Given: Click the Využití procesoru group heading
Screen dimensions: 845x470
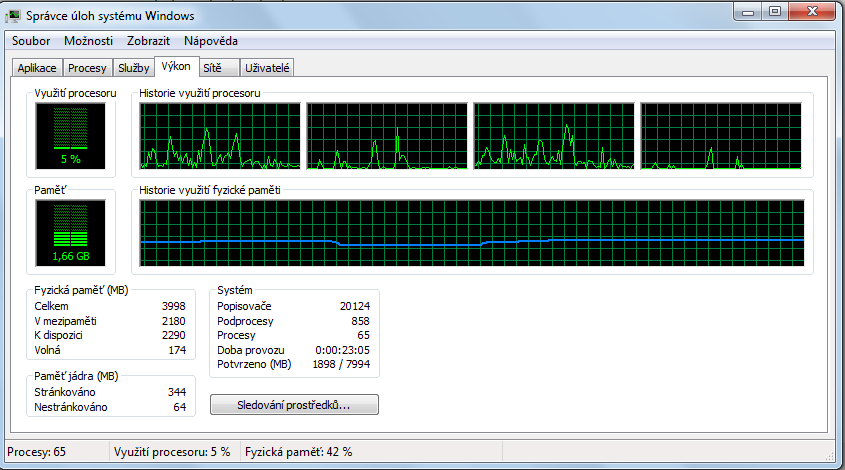Looking at the screenshot, I should pyautogui.click(x=75, y=93).
